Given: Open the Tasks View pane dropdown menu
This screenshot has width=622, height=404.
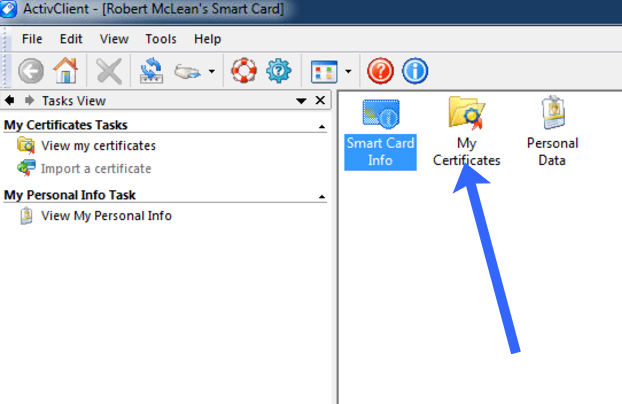Looking at the screenshot, I should 301,101.
